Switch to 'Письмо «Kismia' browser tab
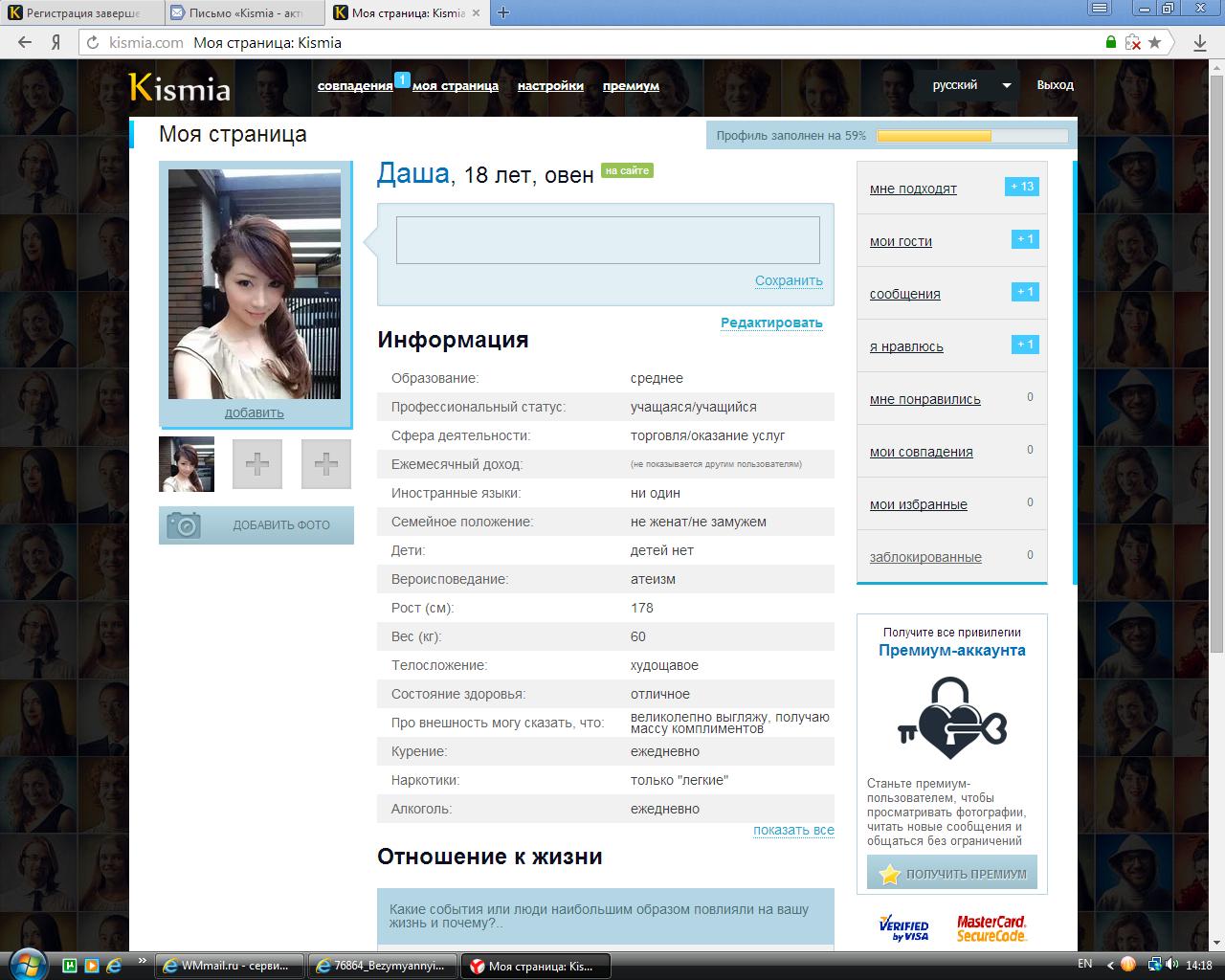1225x980 pixels. [x=246, y=13]
